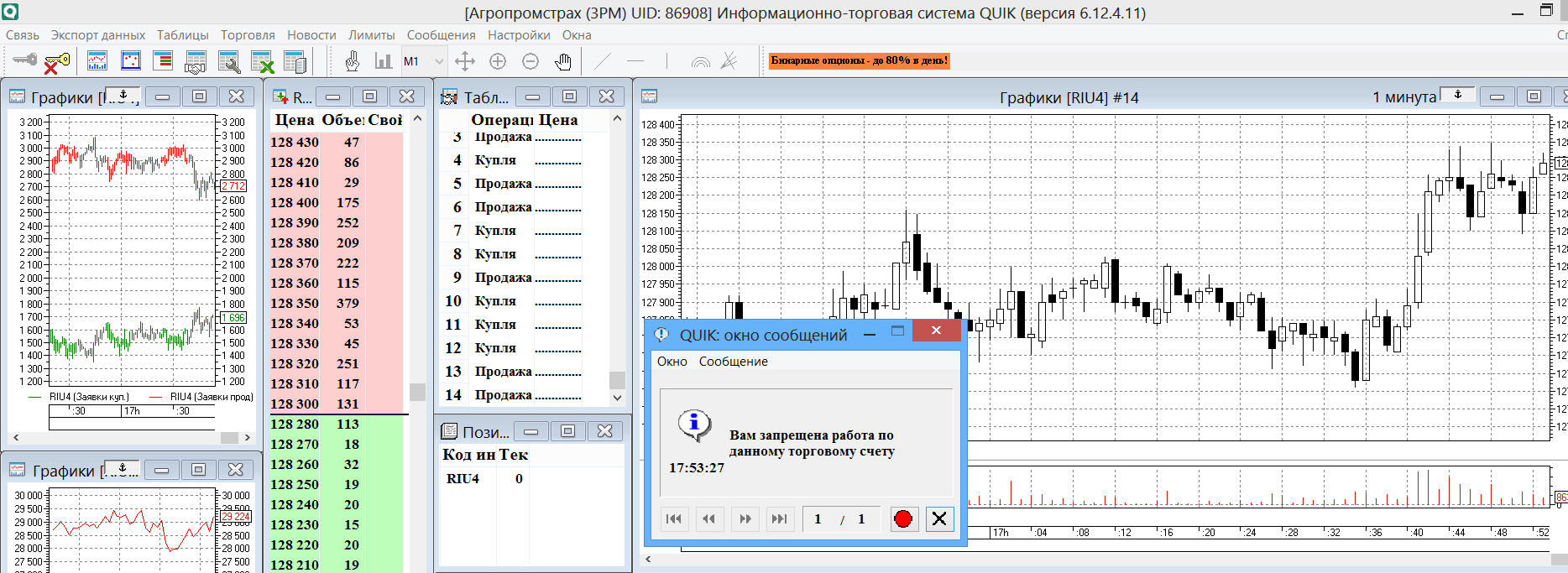Click the anchor dock button in RIU4 #14 chart
Viewport: 1568px width, 573px height.
[x=1457, y=96]
